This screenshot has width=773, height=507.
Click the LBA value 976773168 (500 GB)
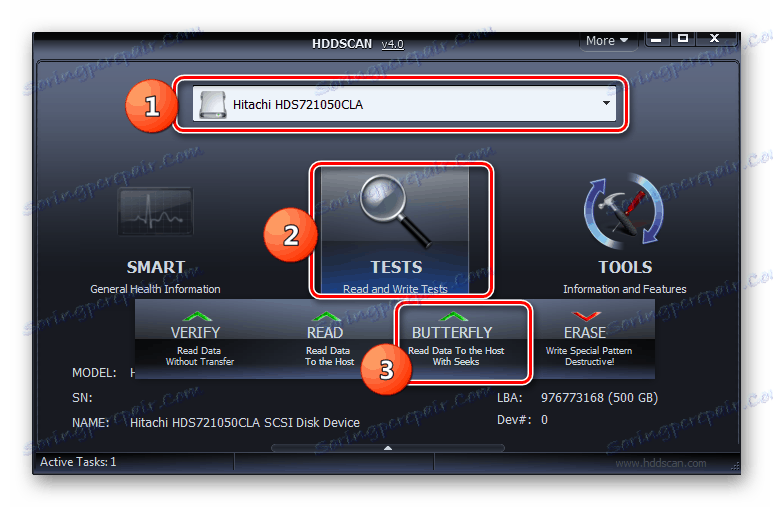(x=599, y=398)
